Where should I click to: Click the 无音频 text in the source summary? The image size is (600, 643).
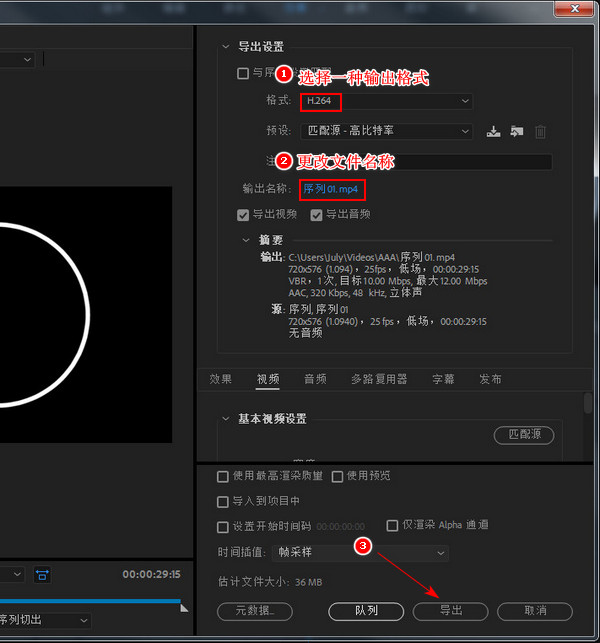[306, 333]
